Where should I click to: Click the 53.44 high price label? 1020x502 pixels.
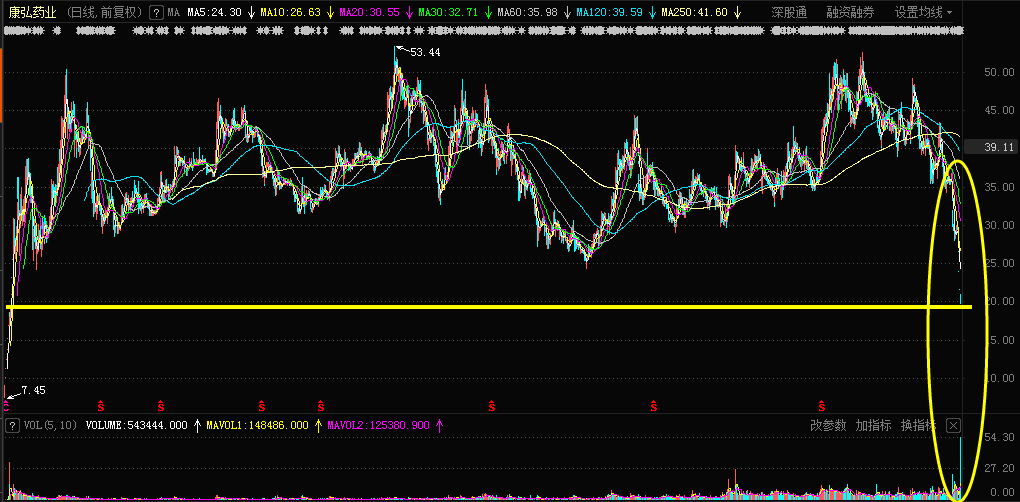click(425, 52)
